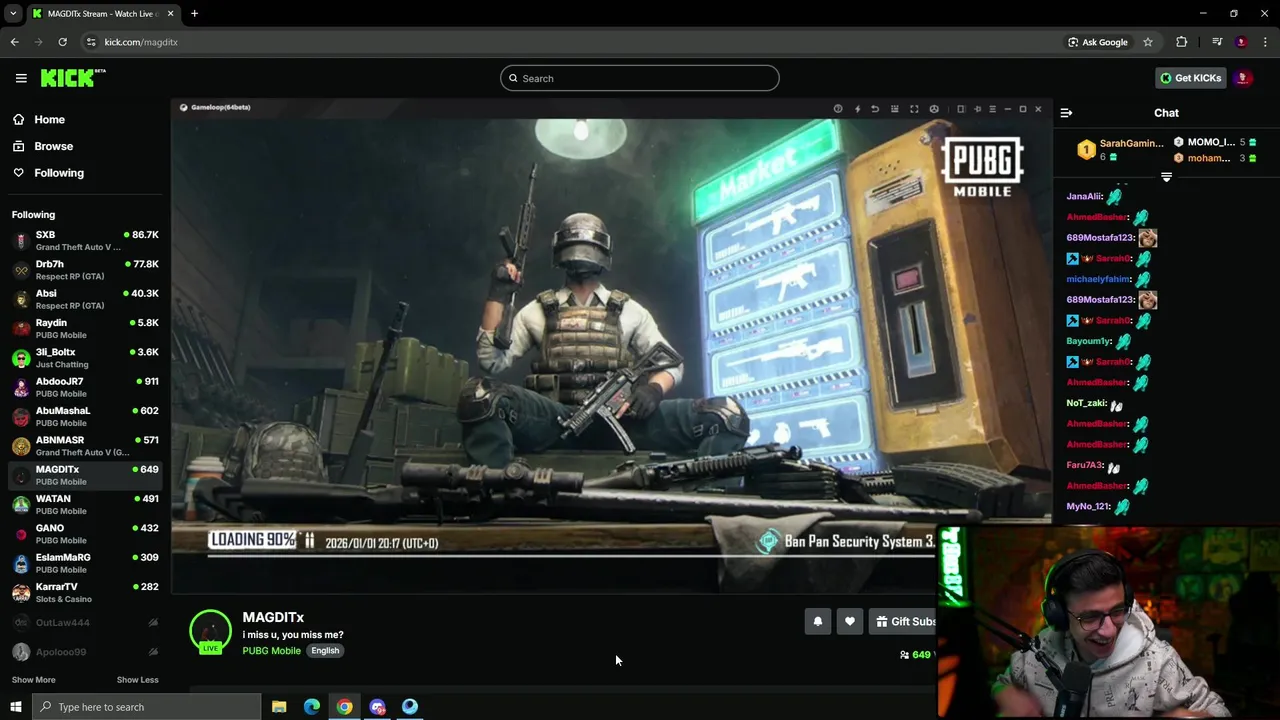This screenshot has width=1280, height=720.
Task: Open Chrome media control icon
Action: (1217, 42)
